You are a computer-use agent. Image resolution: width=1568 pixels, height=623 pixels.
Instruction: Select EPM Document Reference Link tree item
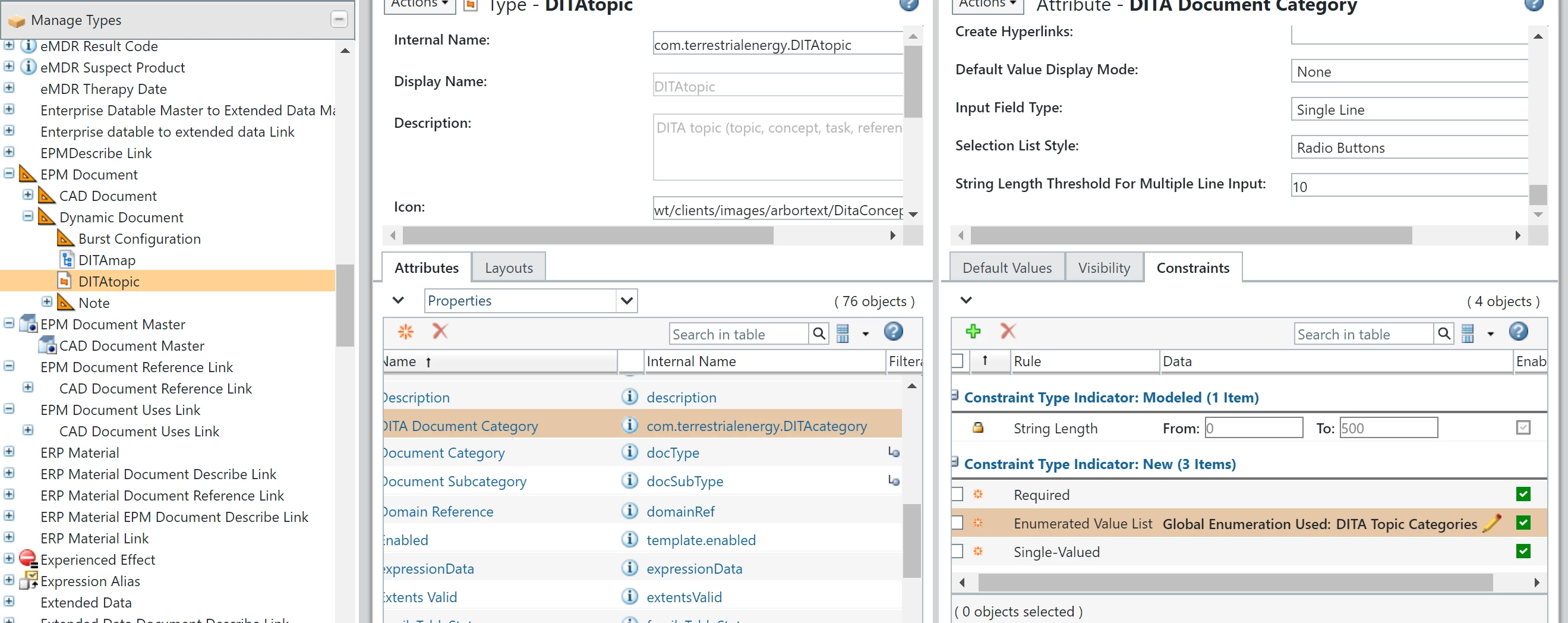136,367
